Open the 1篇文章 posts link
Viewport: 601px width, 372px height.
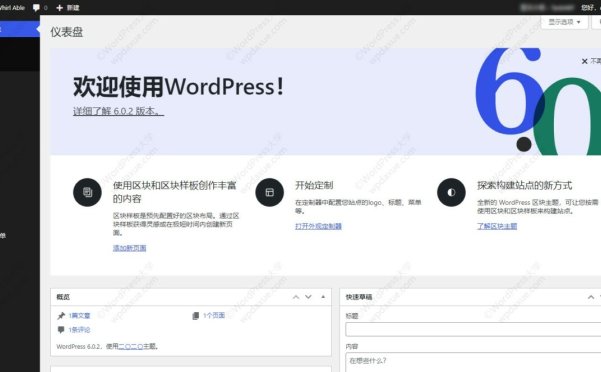pyautogui.click(x=79, y=316)
